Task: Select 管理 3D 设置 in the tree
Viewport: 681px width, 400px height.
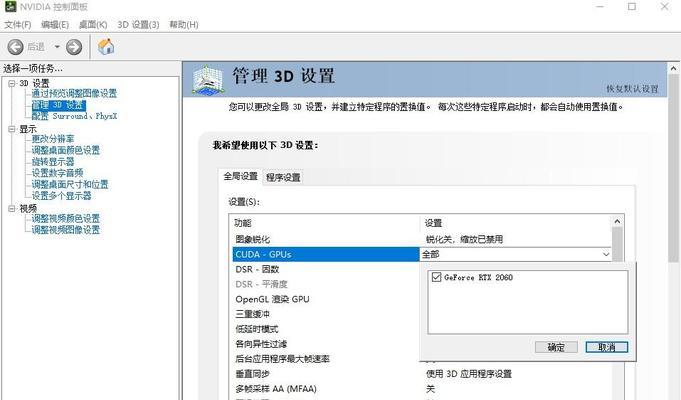Action: 59,105
